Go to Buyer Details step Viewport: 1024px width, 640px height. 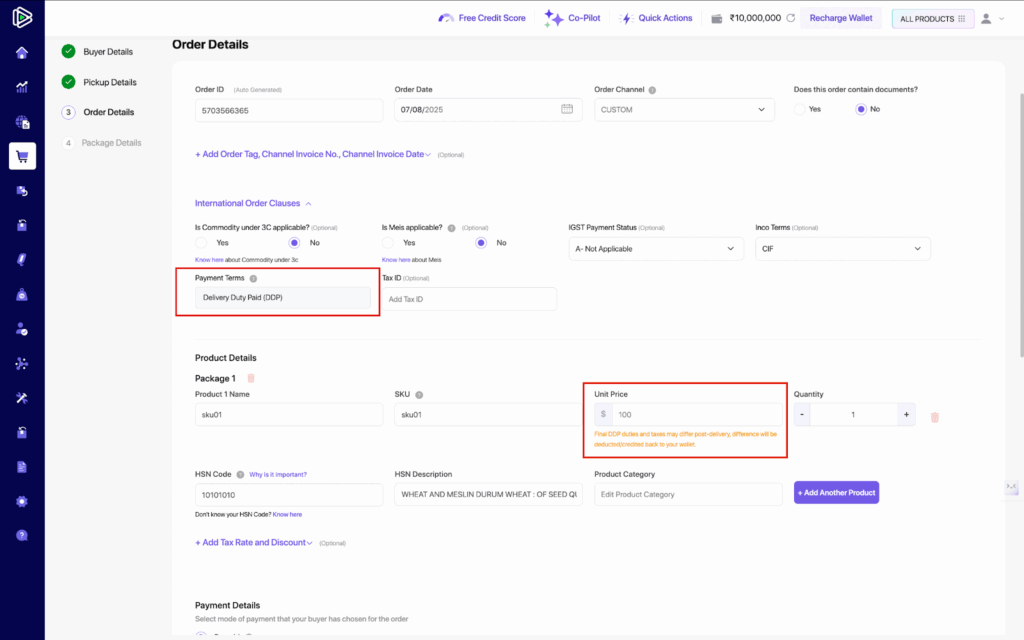107,51
